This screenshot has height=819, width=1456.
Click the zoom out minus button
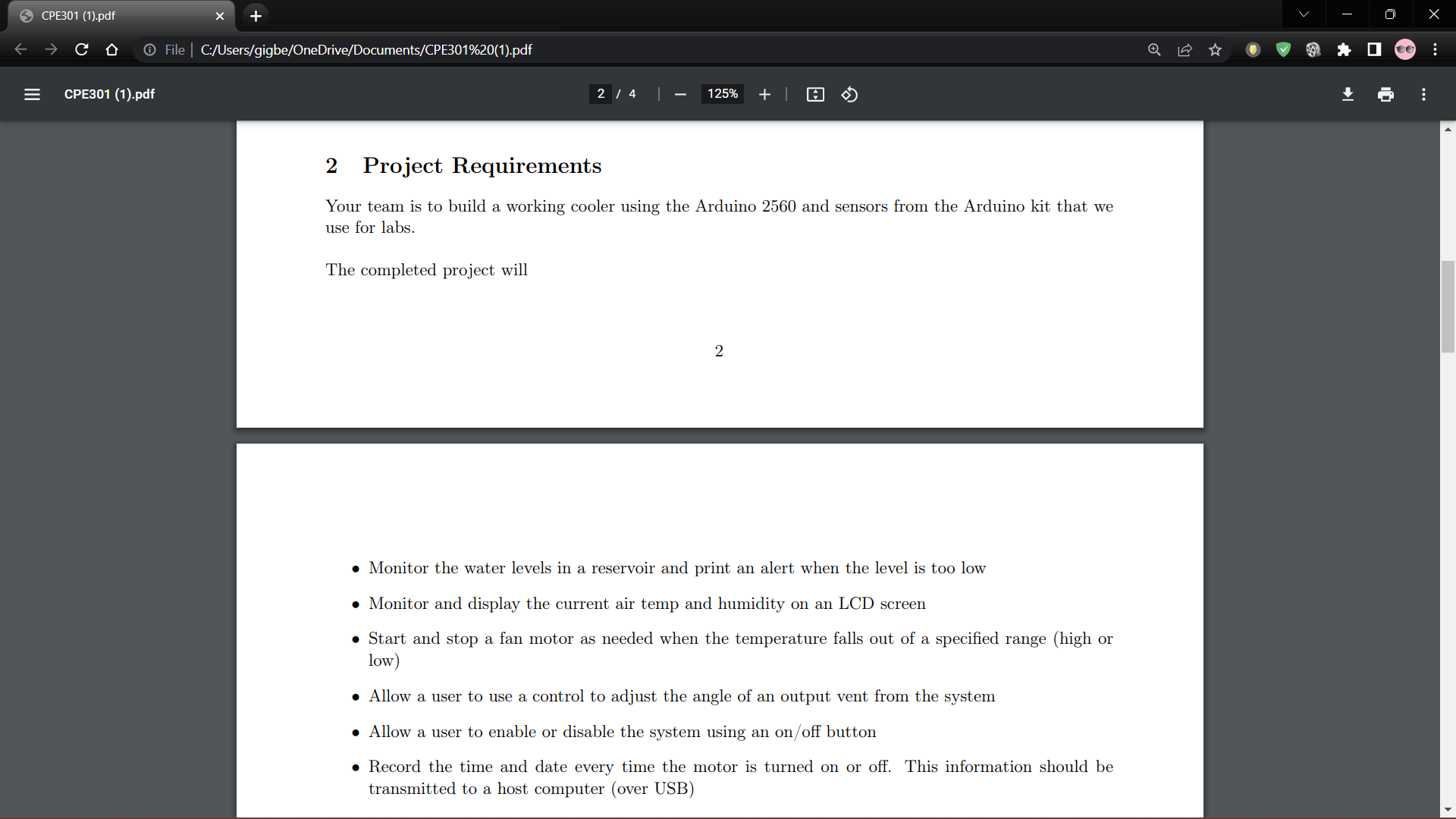coord(680,94)
